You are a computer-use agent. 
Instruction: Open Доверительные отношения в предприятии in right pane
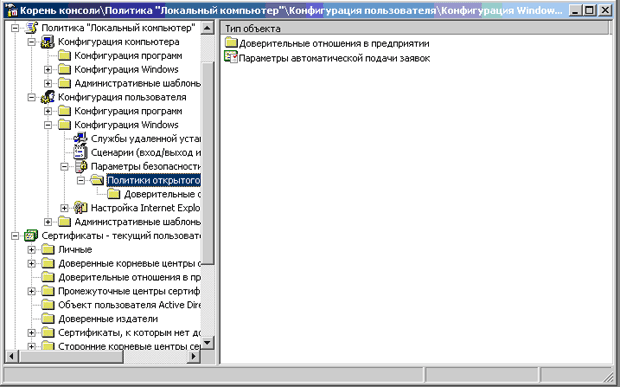click(334, 43)
